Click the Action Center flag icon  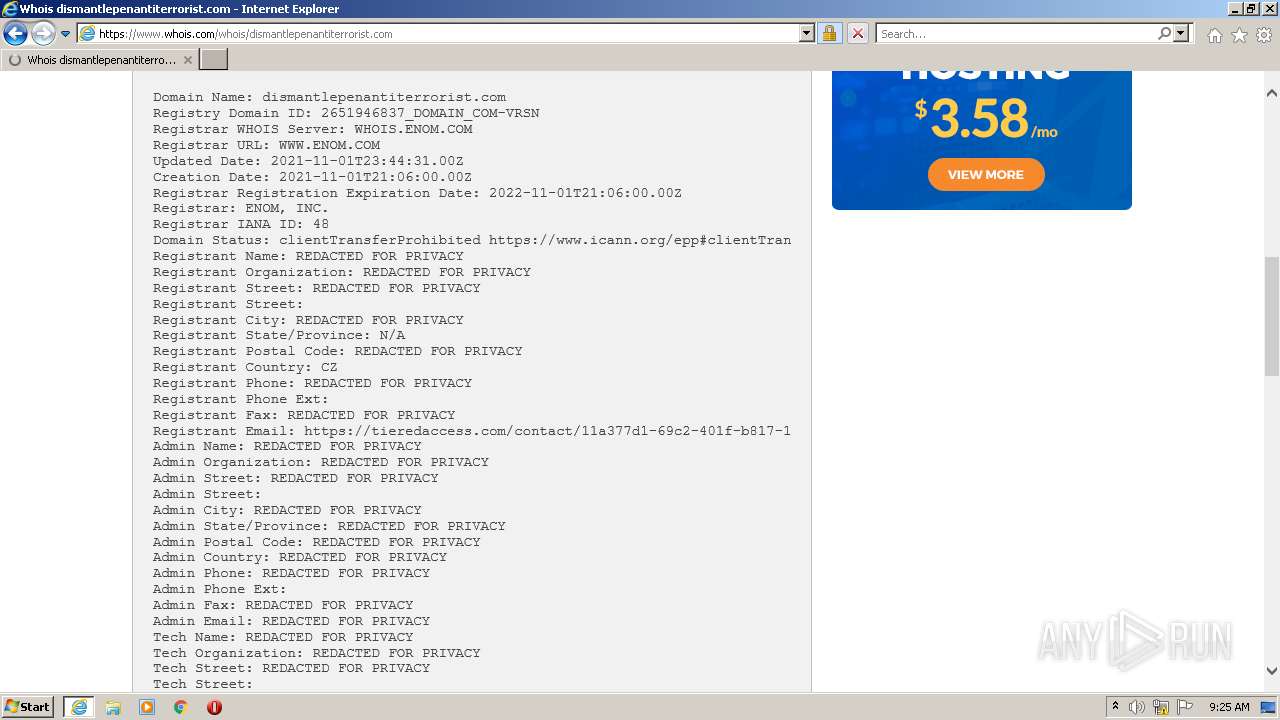click(1184, 707)
